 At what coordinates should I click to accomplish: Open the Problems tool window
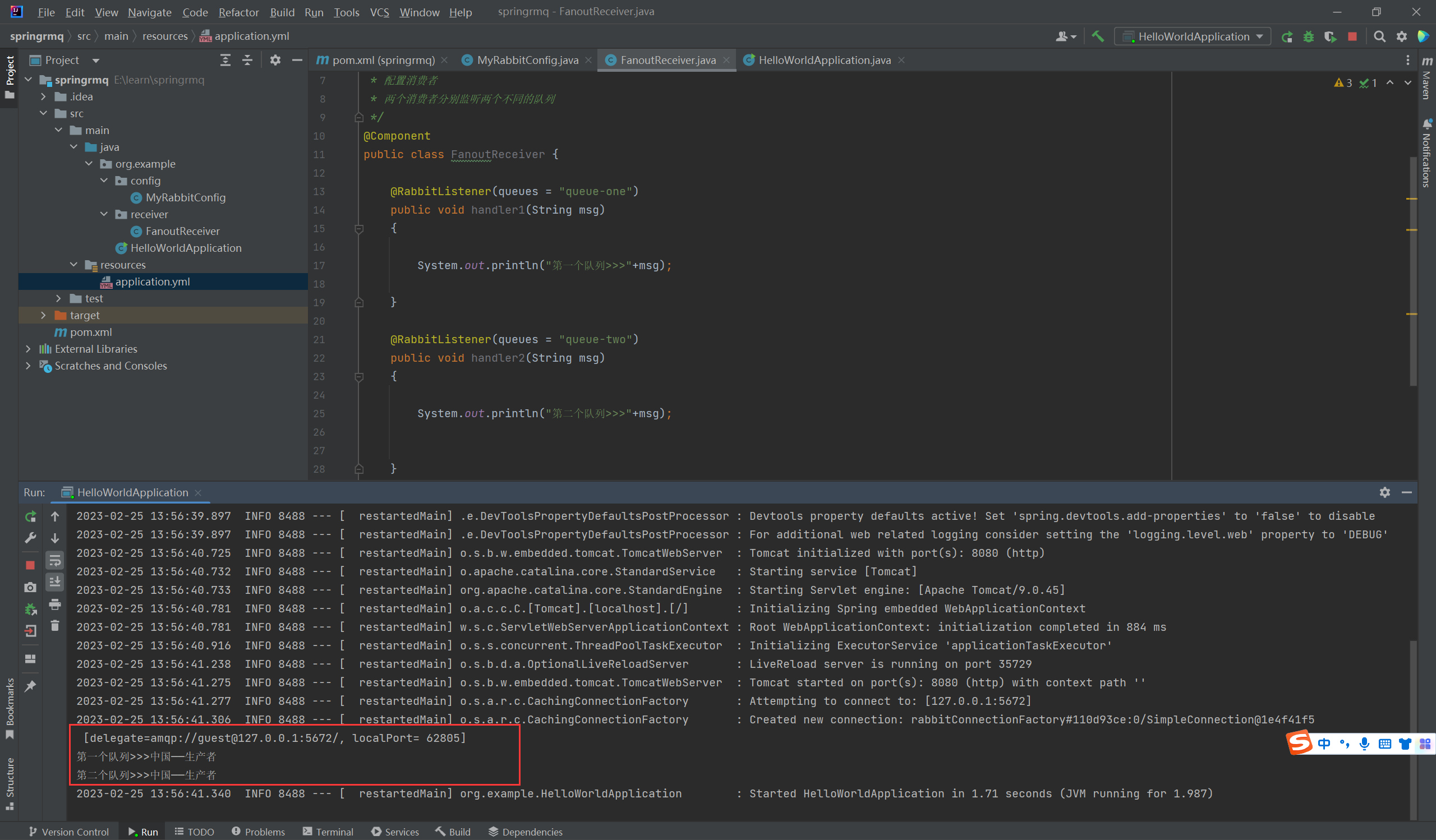258,832
